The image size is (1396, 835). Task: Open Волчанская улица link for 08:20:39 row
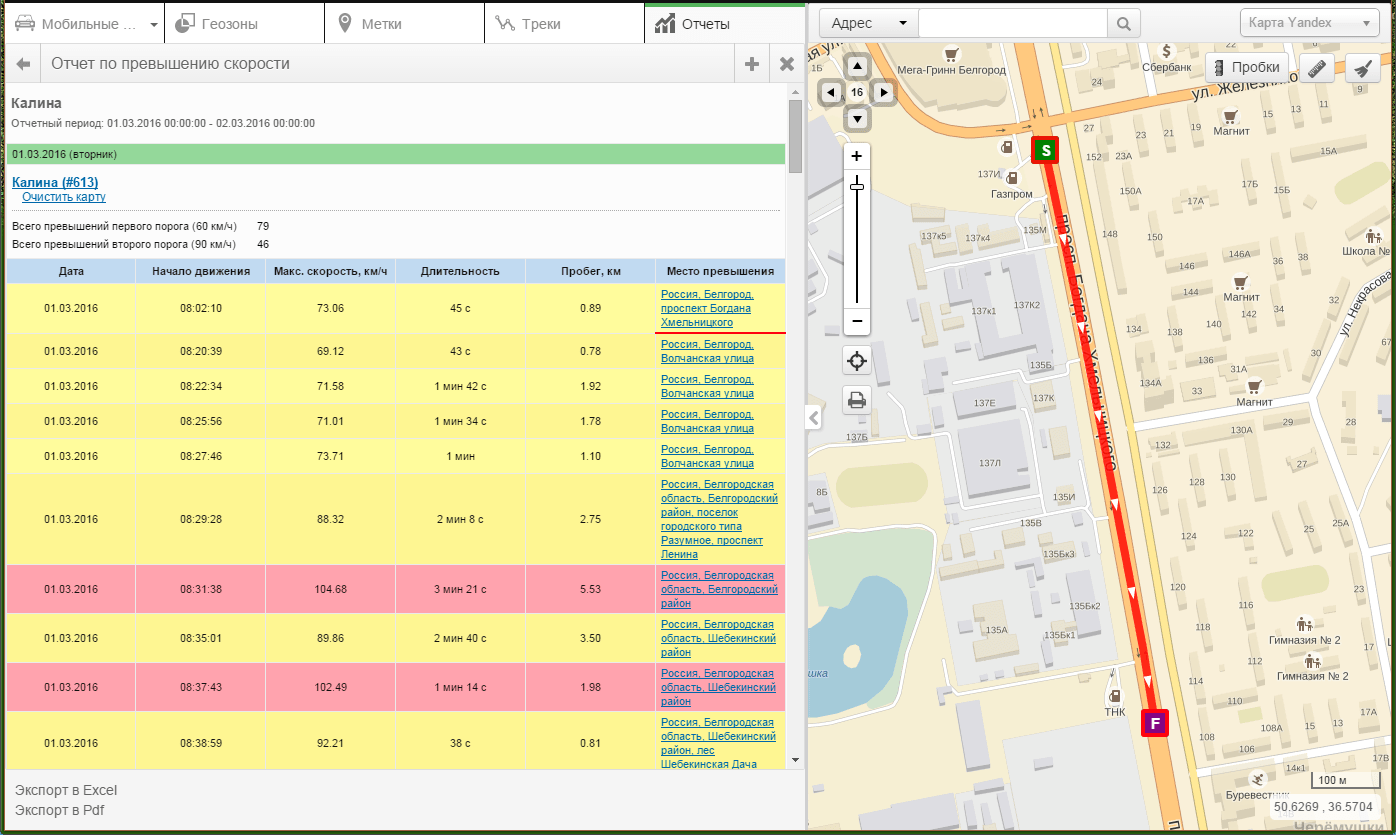click(707, 351)
